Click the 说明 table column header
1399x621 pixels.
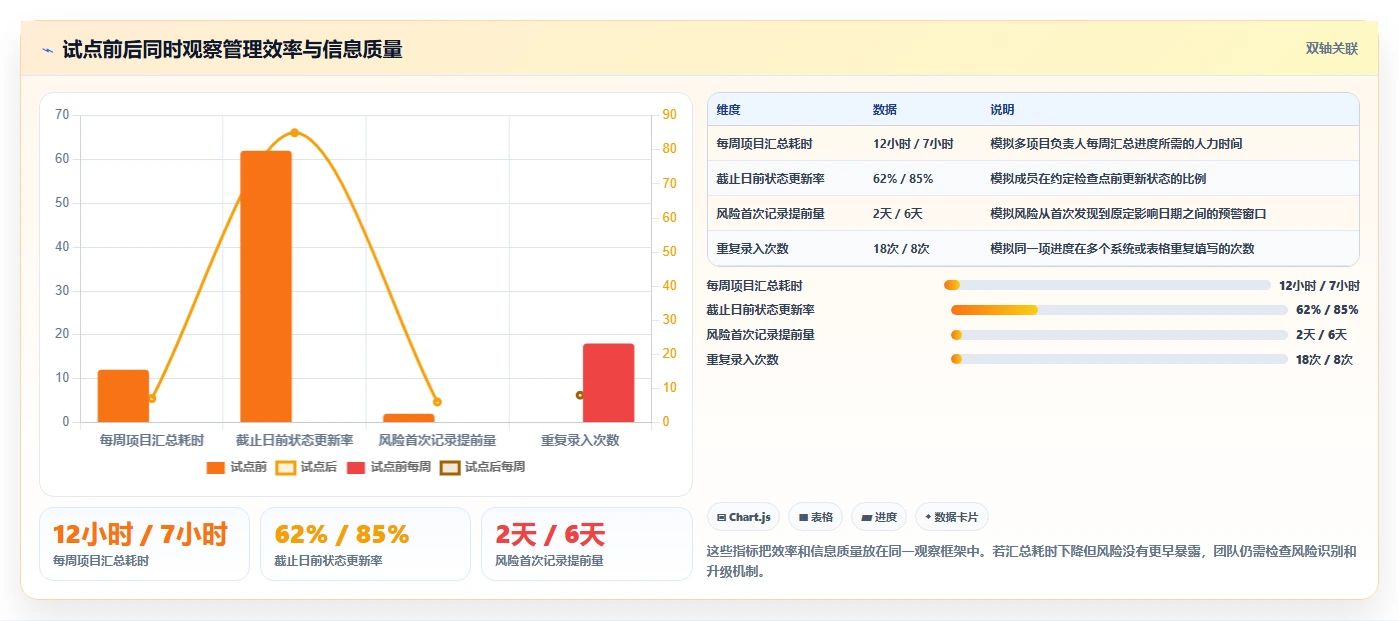click(1002, 110)
